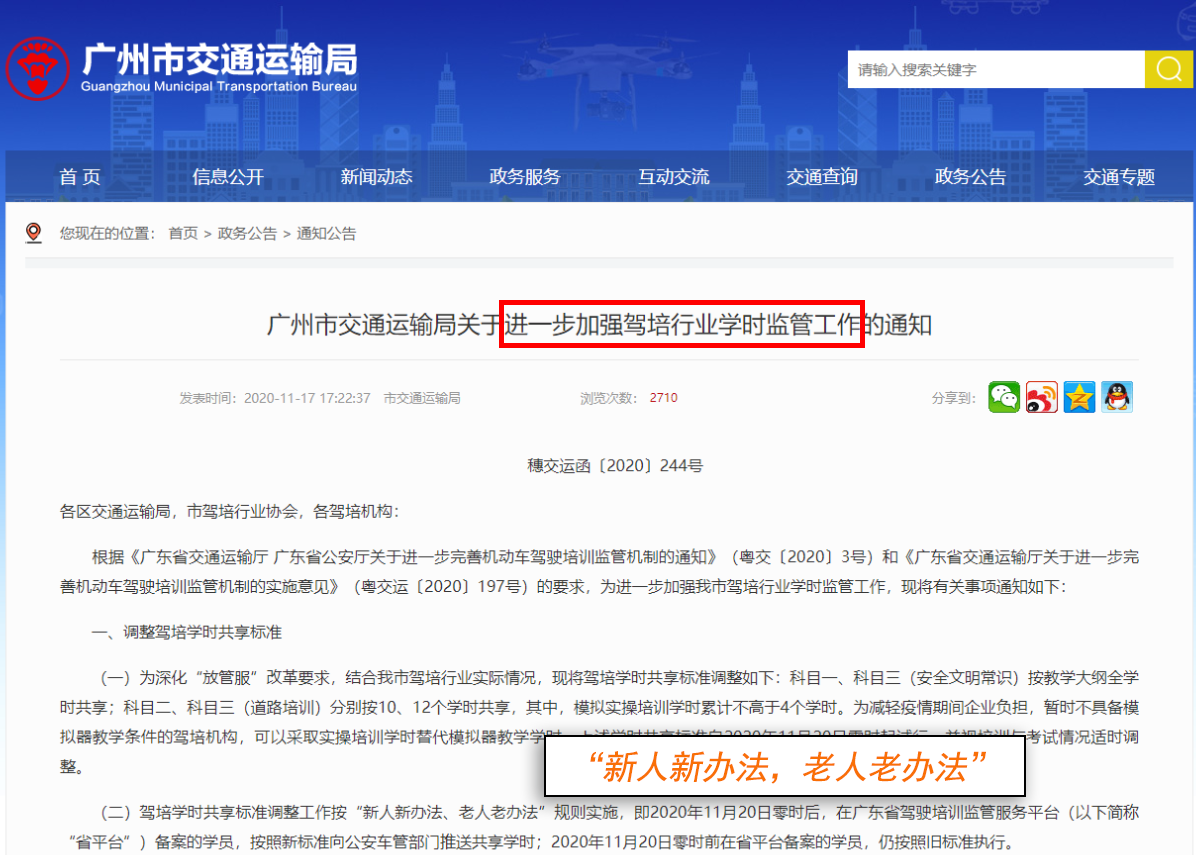The width and height of the screenshot is (1196, 855).
Task: Share the notice via WeChat icon
Action: pos(1004,397)
